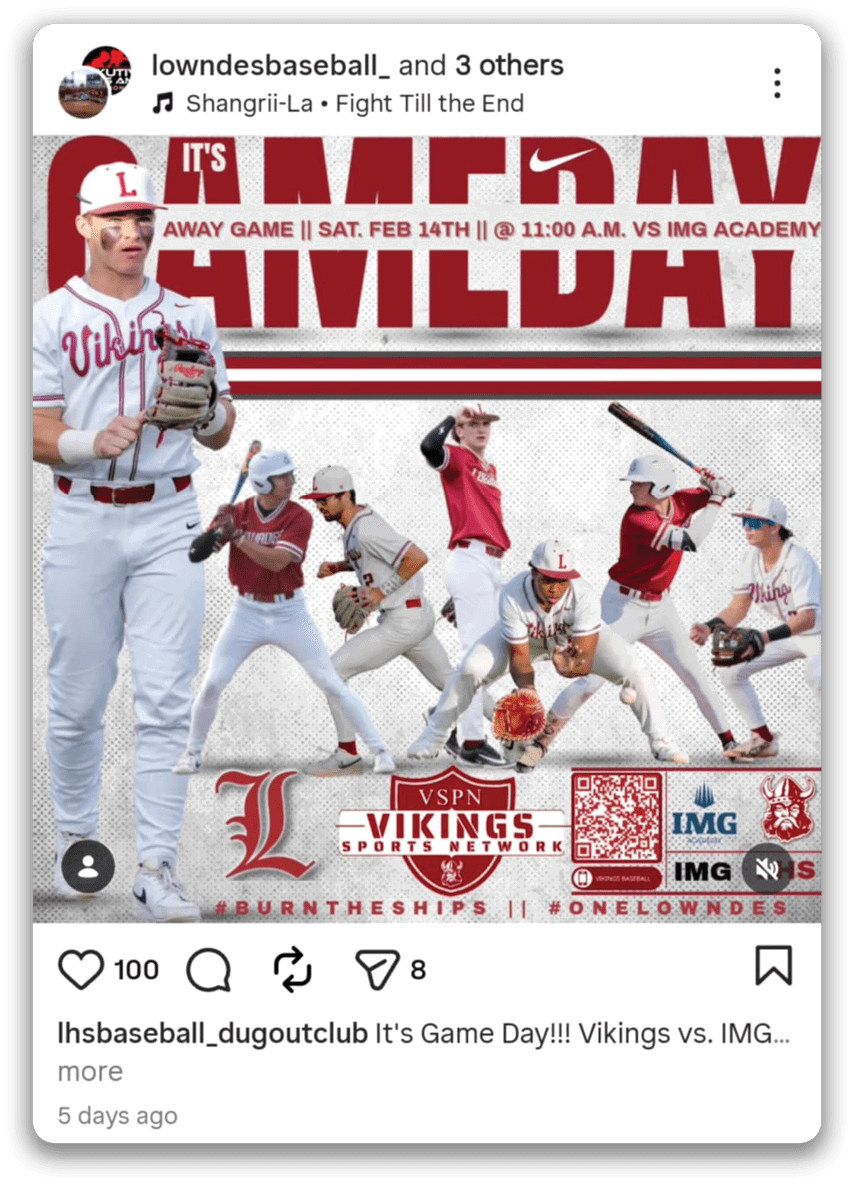Screen dimensions: 854x1185
Task: Show tagged people via person icon
Action: coord(88,866)
